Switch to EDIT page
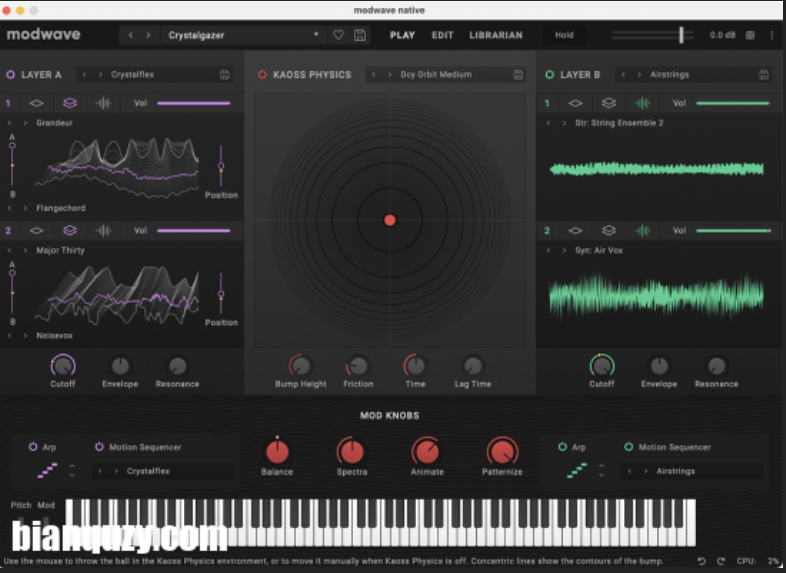The image size is (786, 573). [442, 35]
